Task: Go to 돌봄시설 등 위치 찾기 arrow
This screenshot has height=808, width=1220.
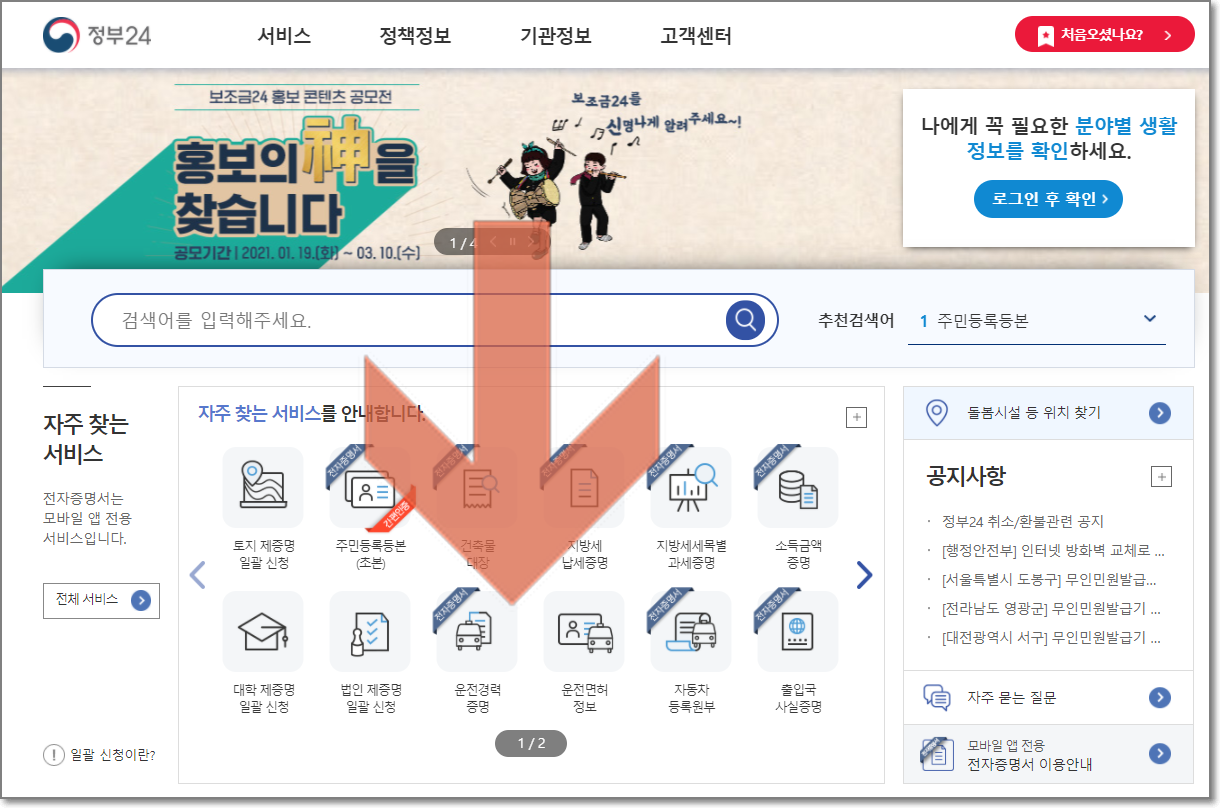Action: (1160, 412)
